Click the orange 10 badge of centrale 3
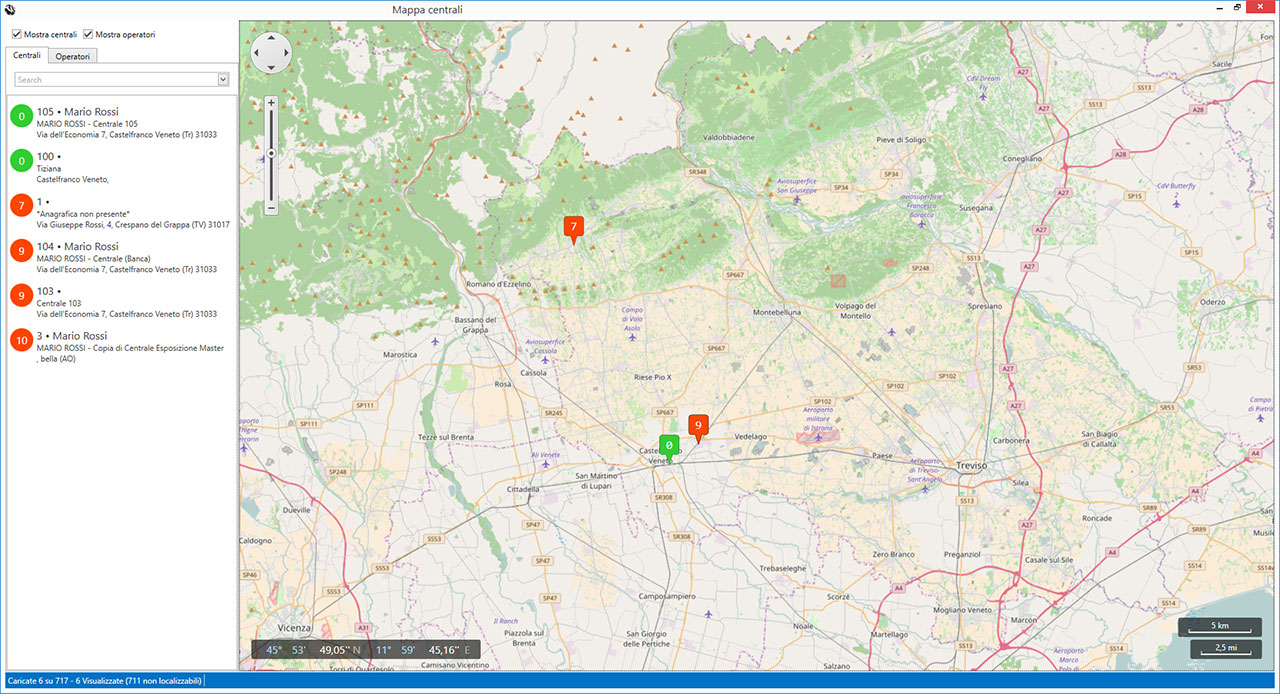This screenshot has width=1280, height=699. pyautogui.click(x=21, y=341)
